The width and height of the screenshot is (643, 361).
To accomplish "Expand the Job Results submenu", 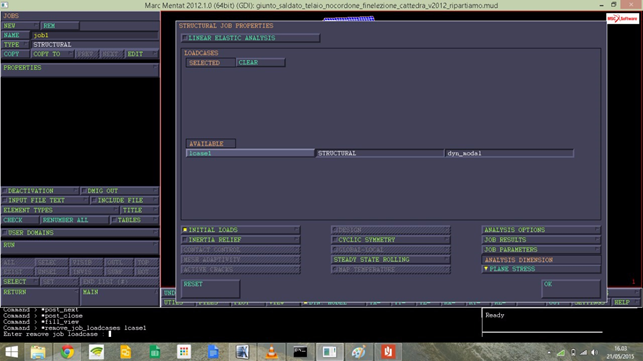I will (541, 240).
